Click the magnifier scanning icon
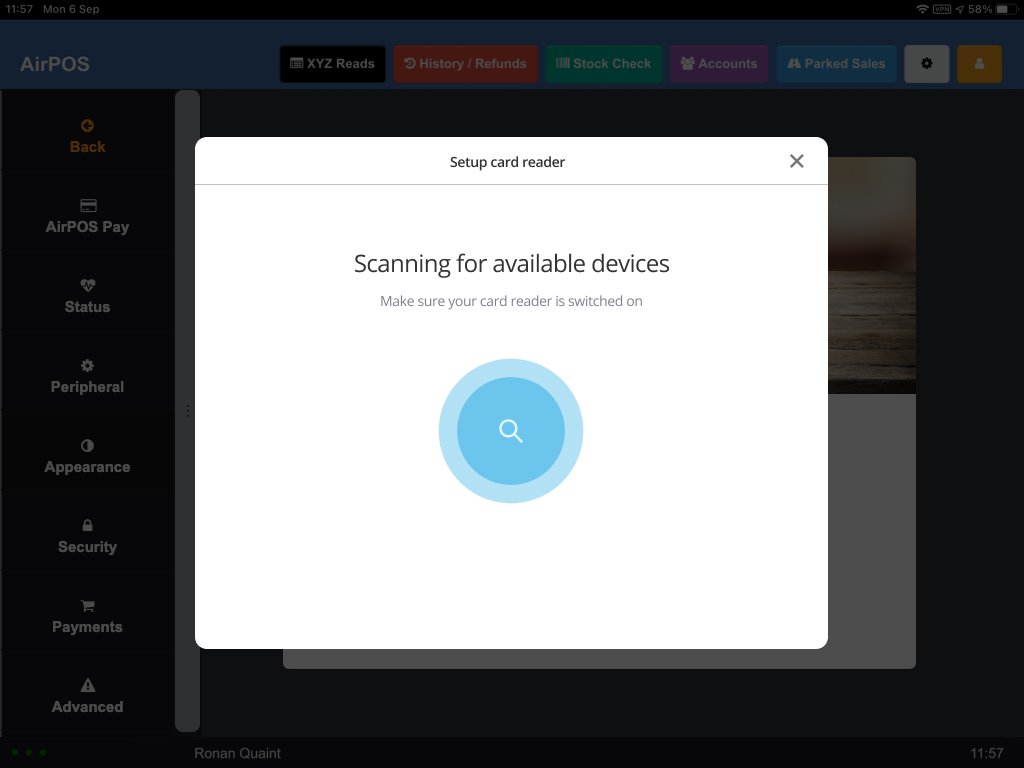The width and height of the screenshot is (1024, 768). [510, 431]
